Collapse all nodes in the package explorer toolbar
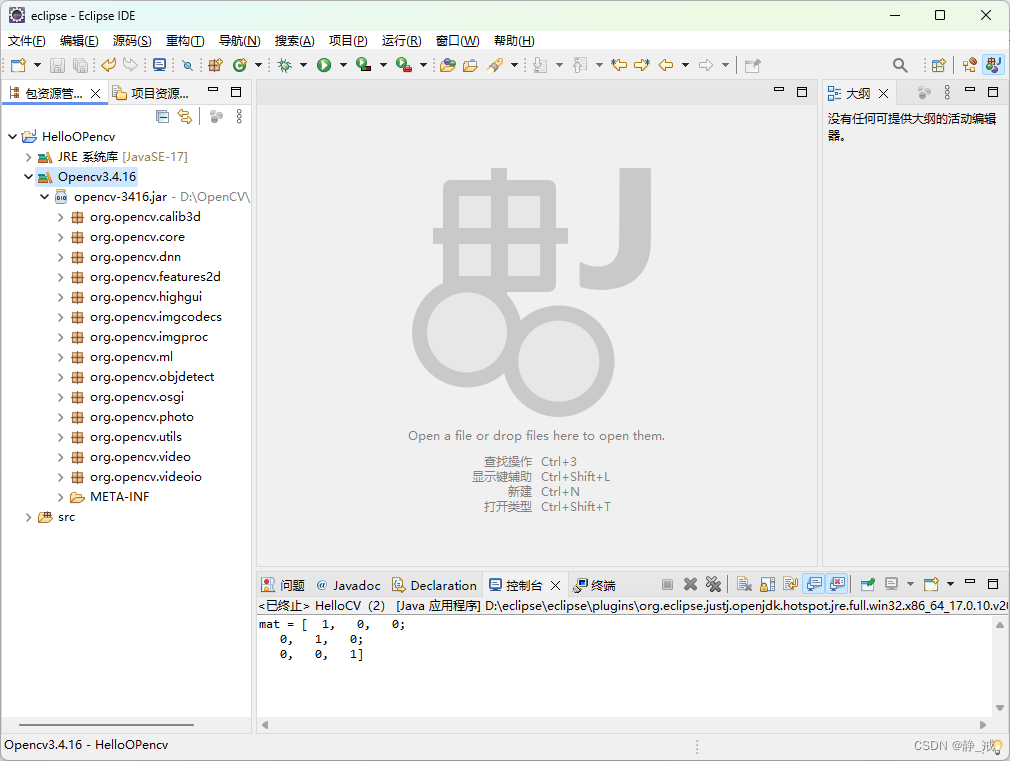Viewport: 1010px width, 761px height. (x=162, y=116)
